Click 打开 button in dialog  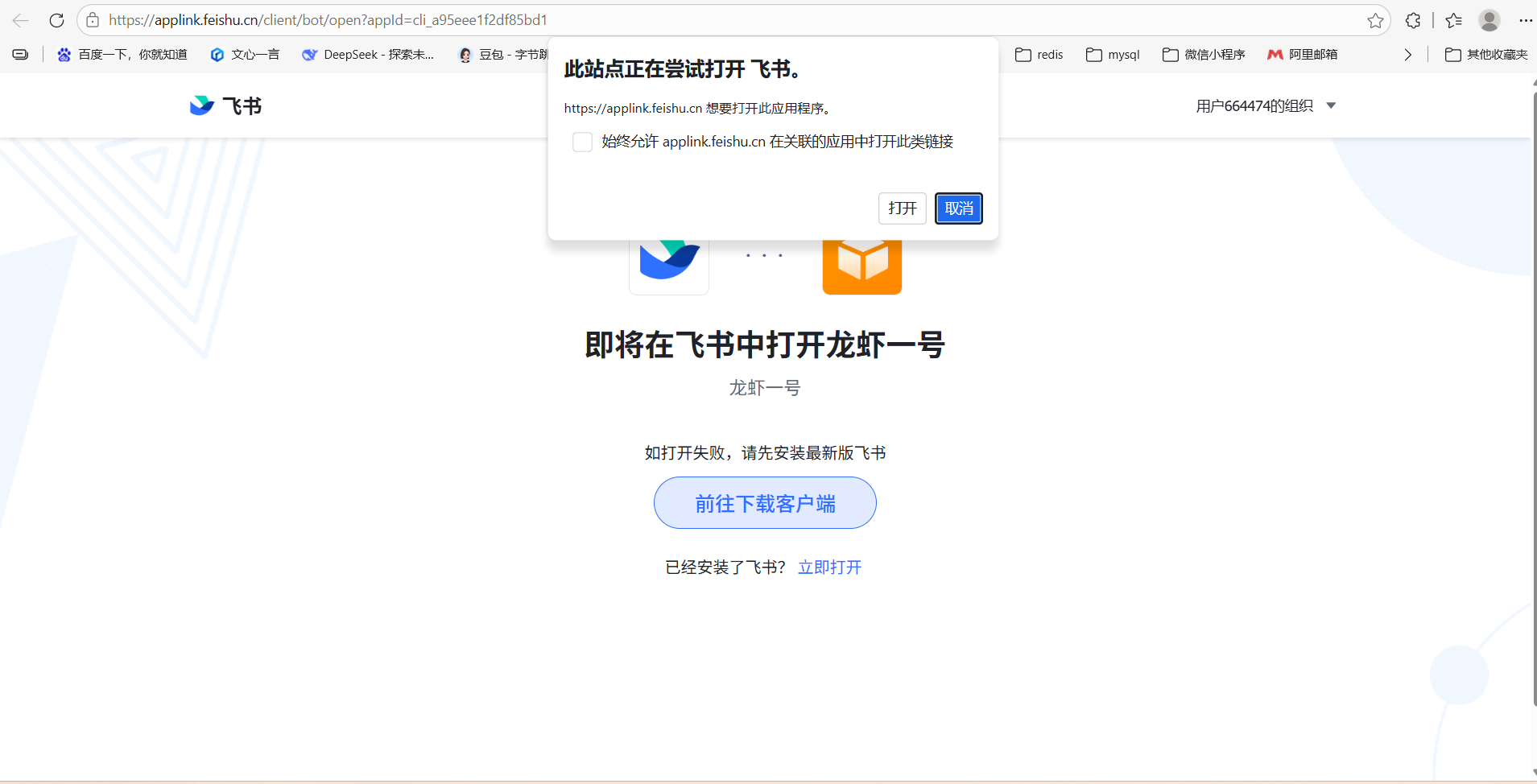click(x=903, y=208)
